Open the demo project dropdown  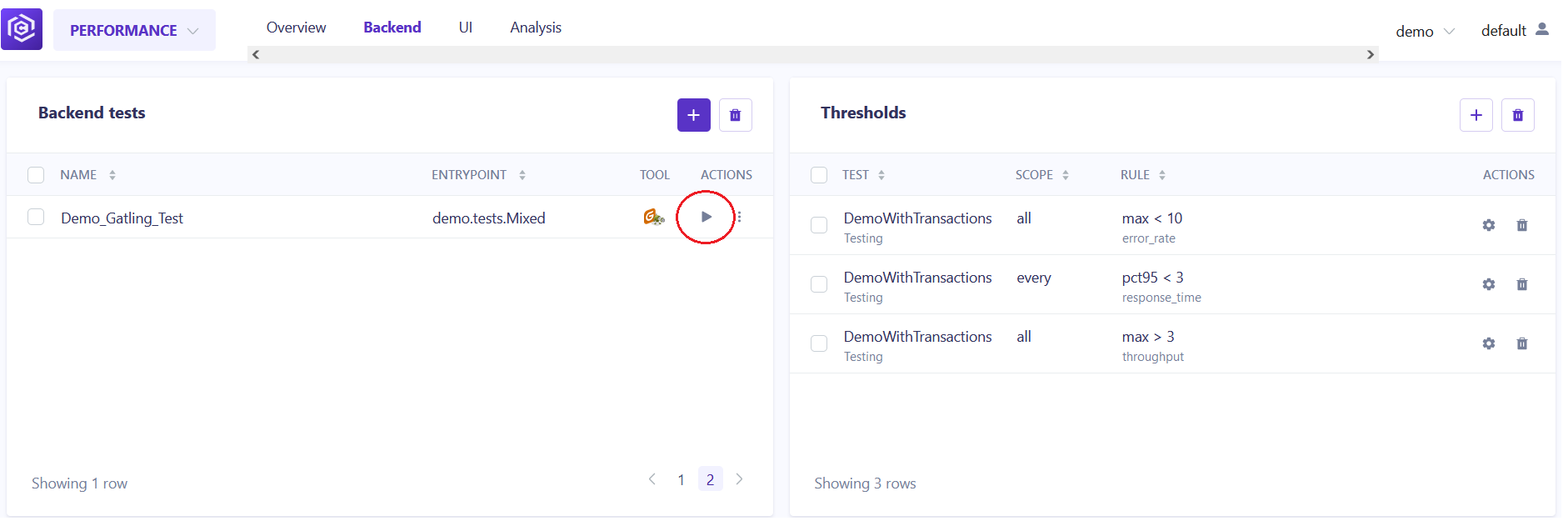tap(1425, 31)
